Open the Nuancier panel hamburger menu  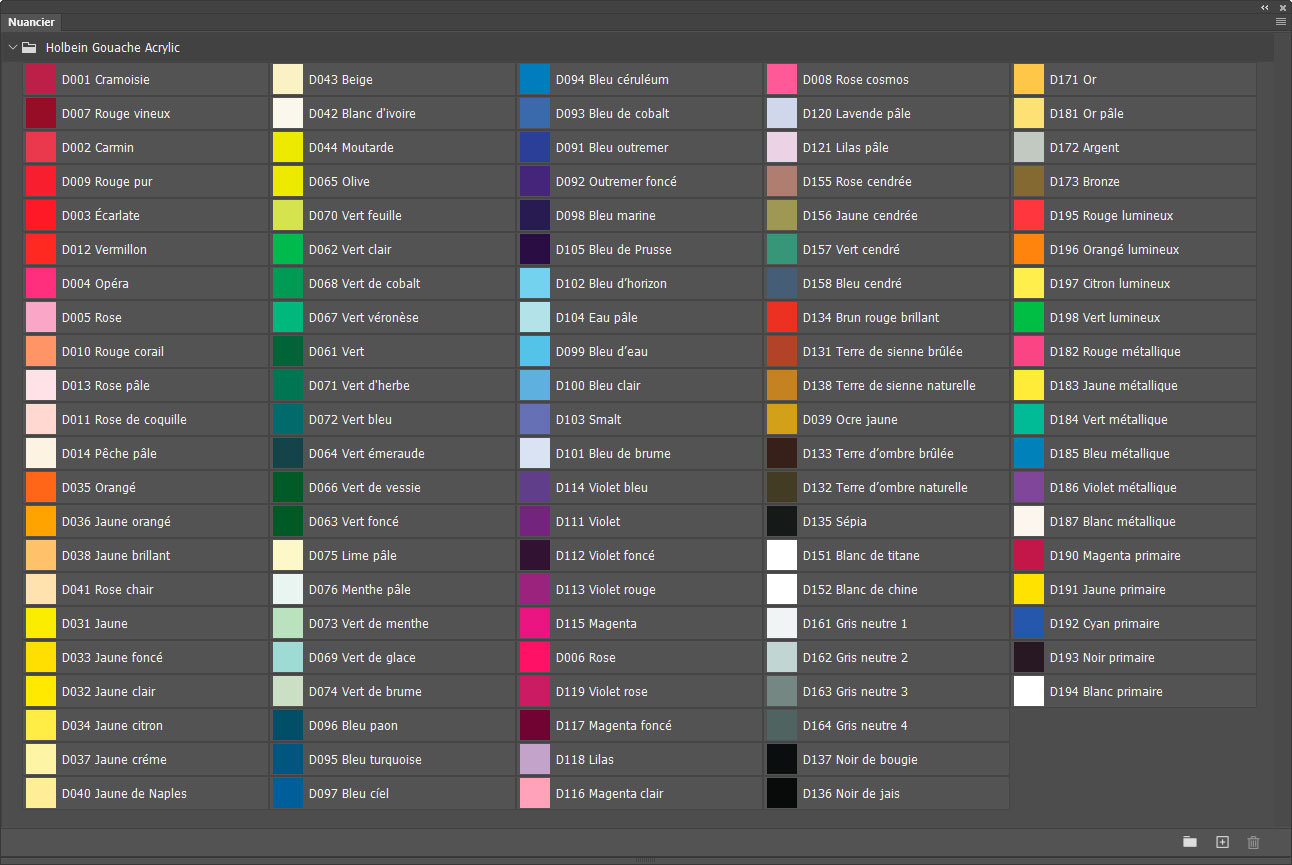(1280, 21)
